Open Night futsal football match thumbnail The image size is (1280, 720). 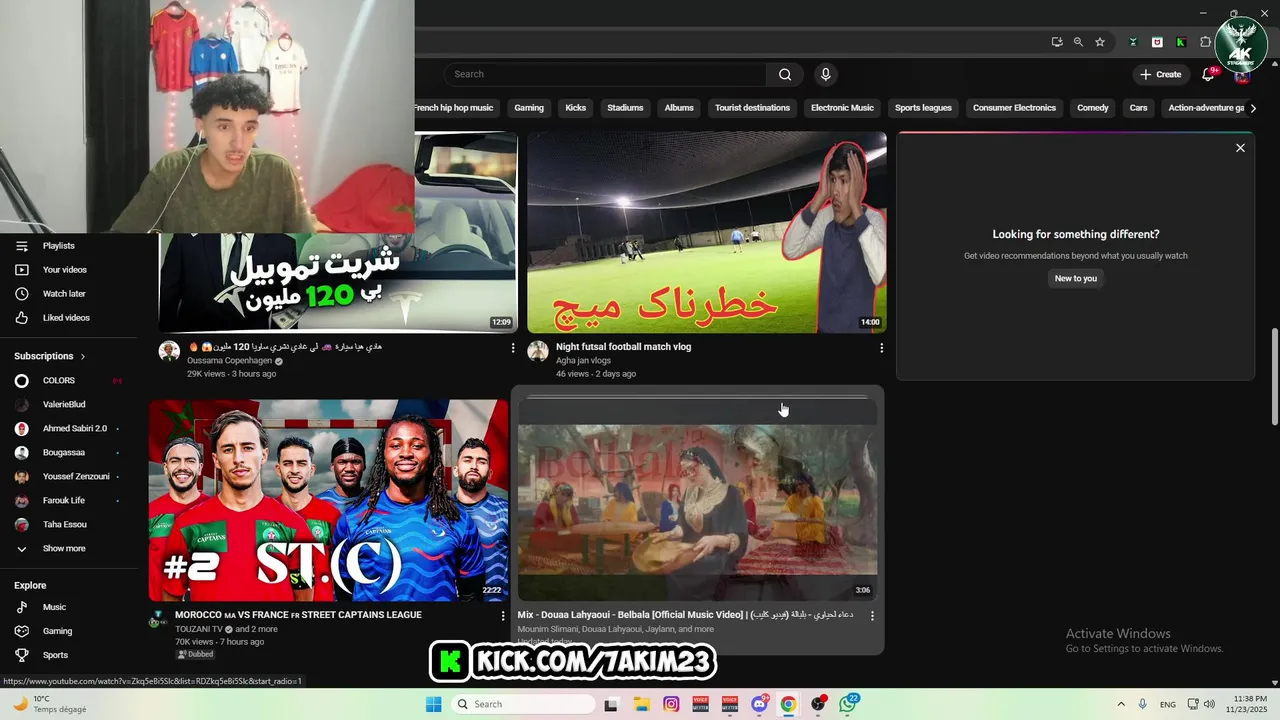click(706, 232)
